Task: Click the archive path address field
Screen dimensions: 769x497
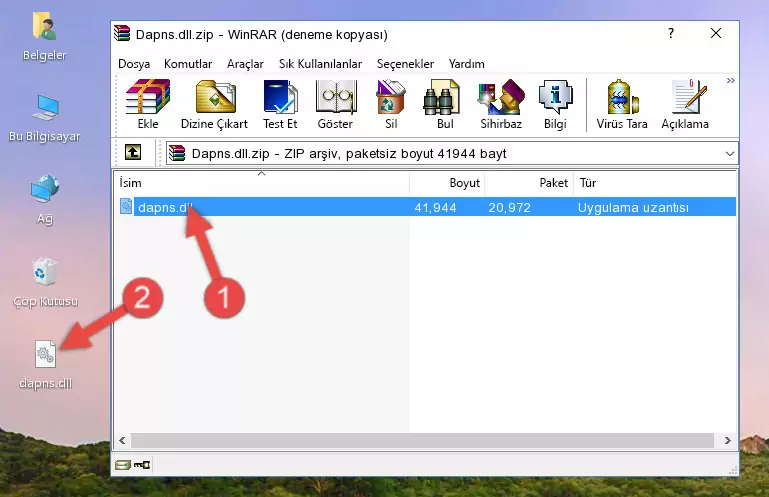Action: coord(452,154)
